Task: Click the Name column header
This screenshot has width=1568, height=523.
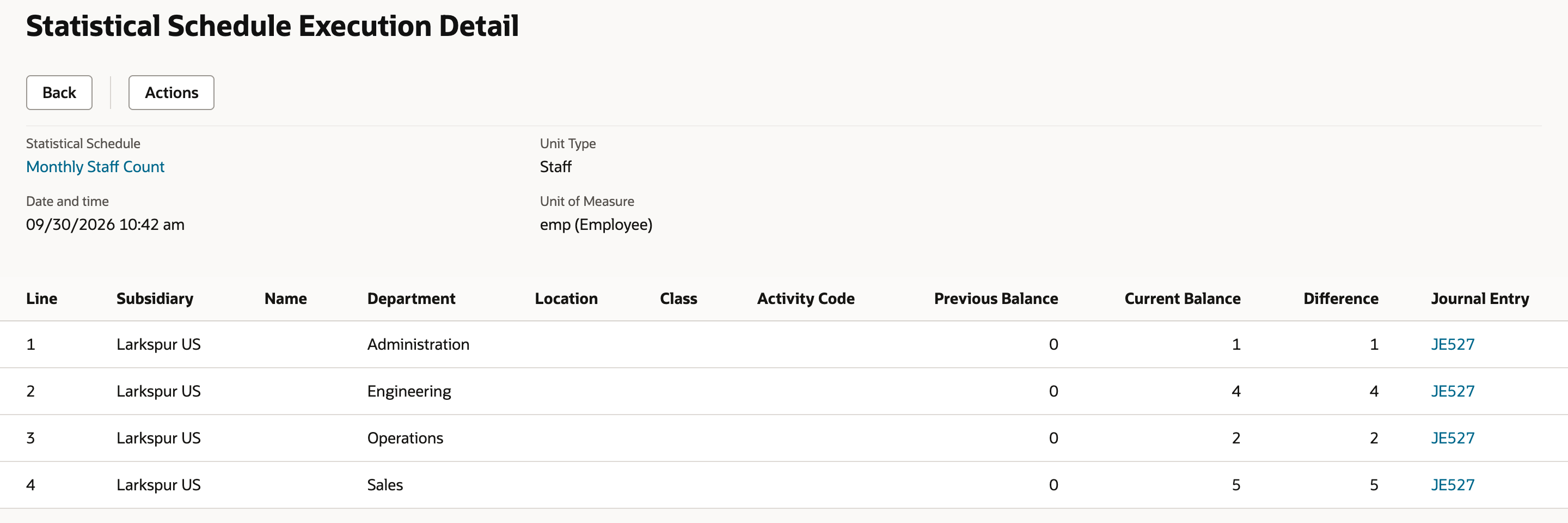Action: coord(285,299)
